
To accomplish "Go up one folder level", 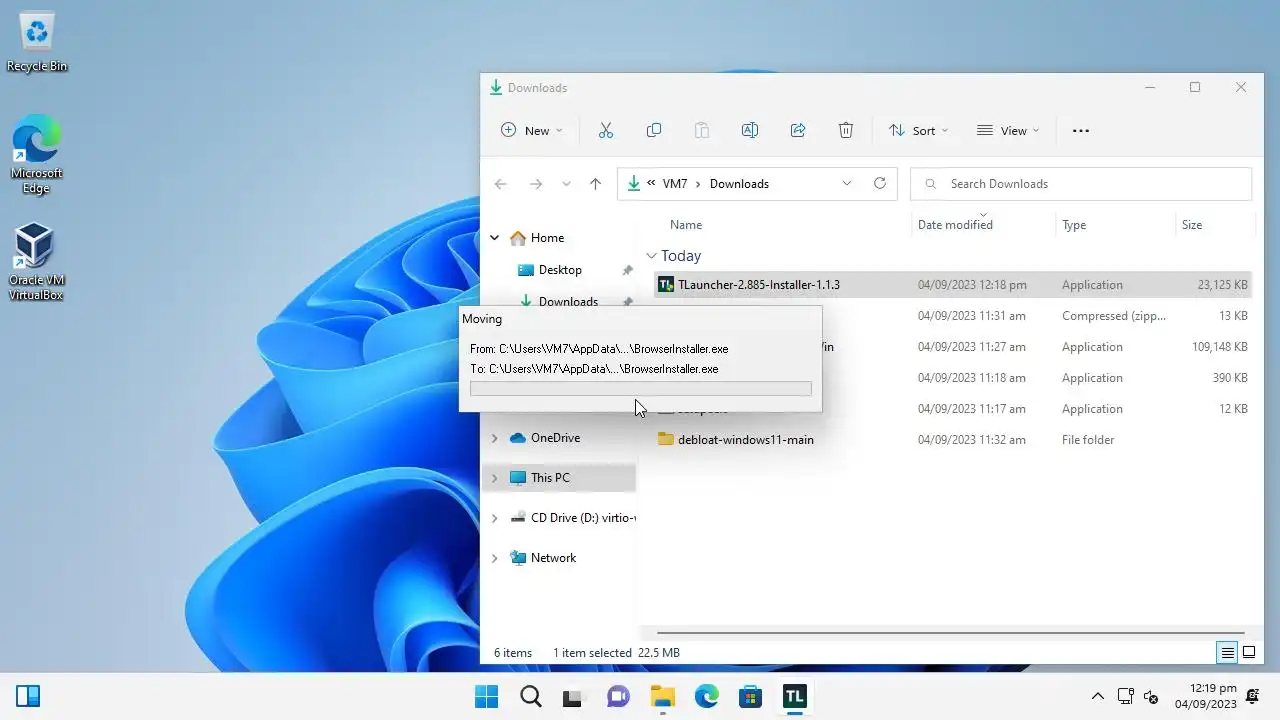I will (596, 184).
